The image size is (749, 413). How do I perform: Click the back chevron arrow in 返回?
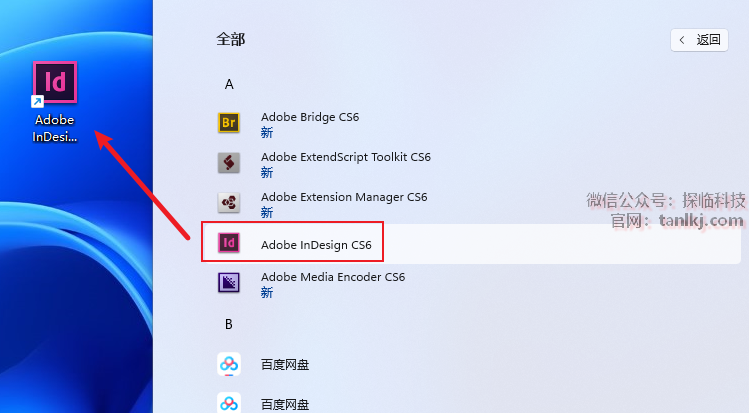point(682,40)
